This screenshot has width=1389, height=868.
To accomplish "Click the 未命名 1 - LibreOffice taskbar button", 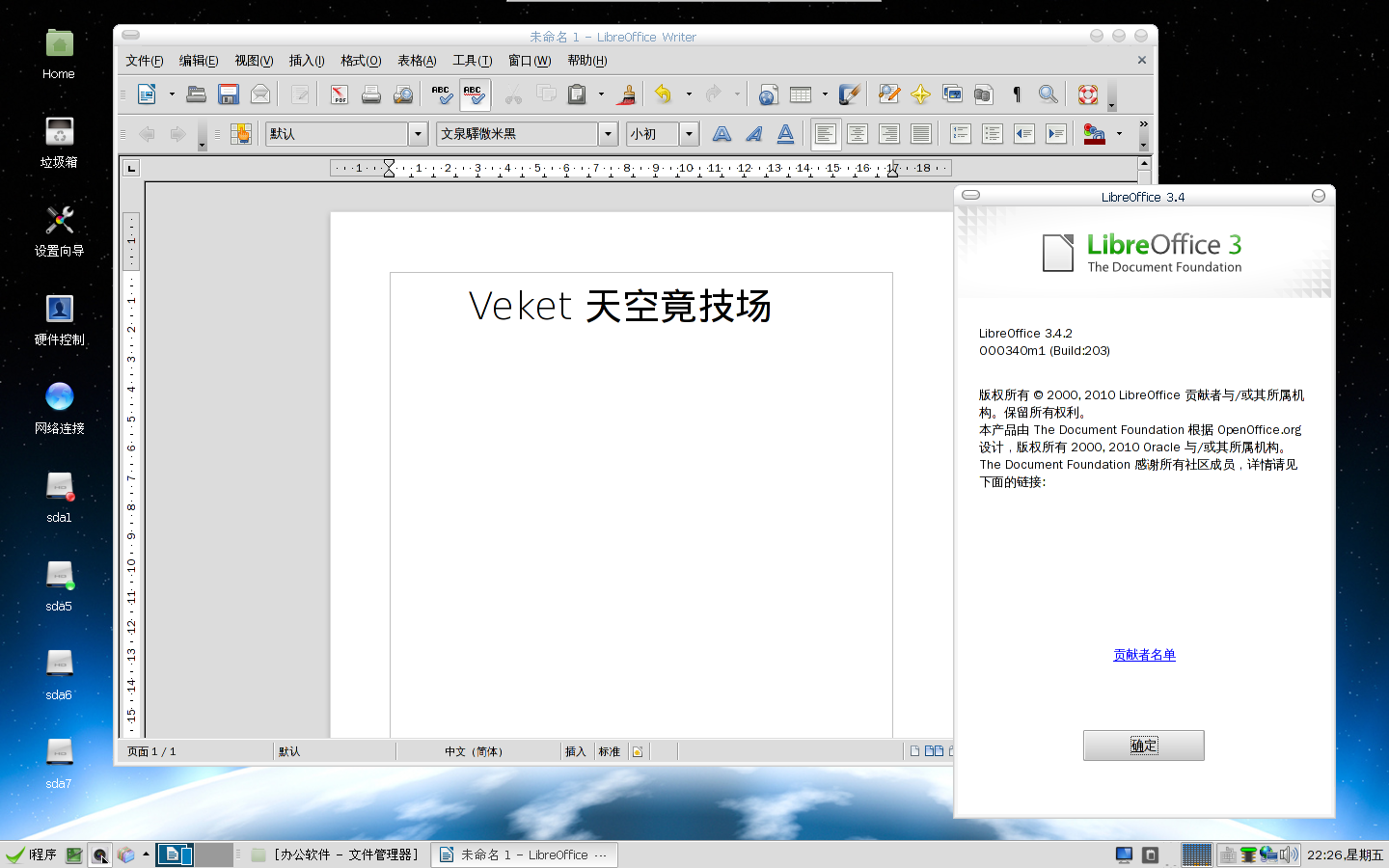I will pos(525,854).
